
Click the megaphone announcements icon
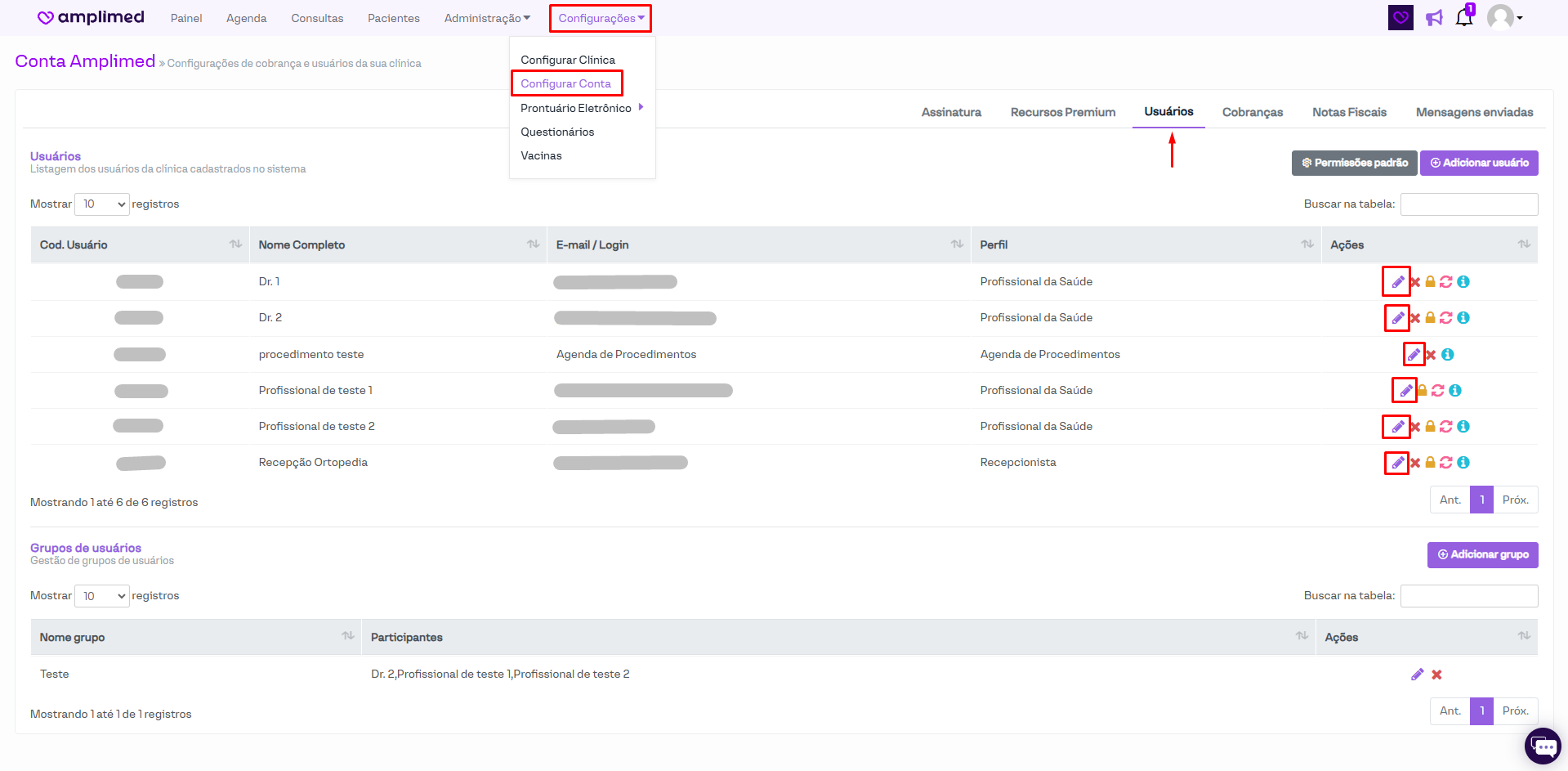click(x=1434, y=18)
